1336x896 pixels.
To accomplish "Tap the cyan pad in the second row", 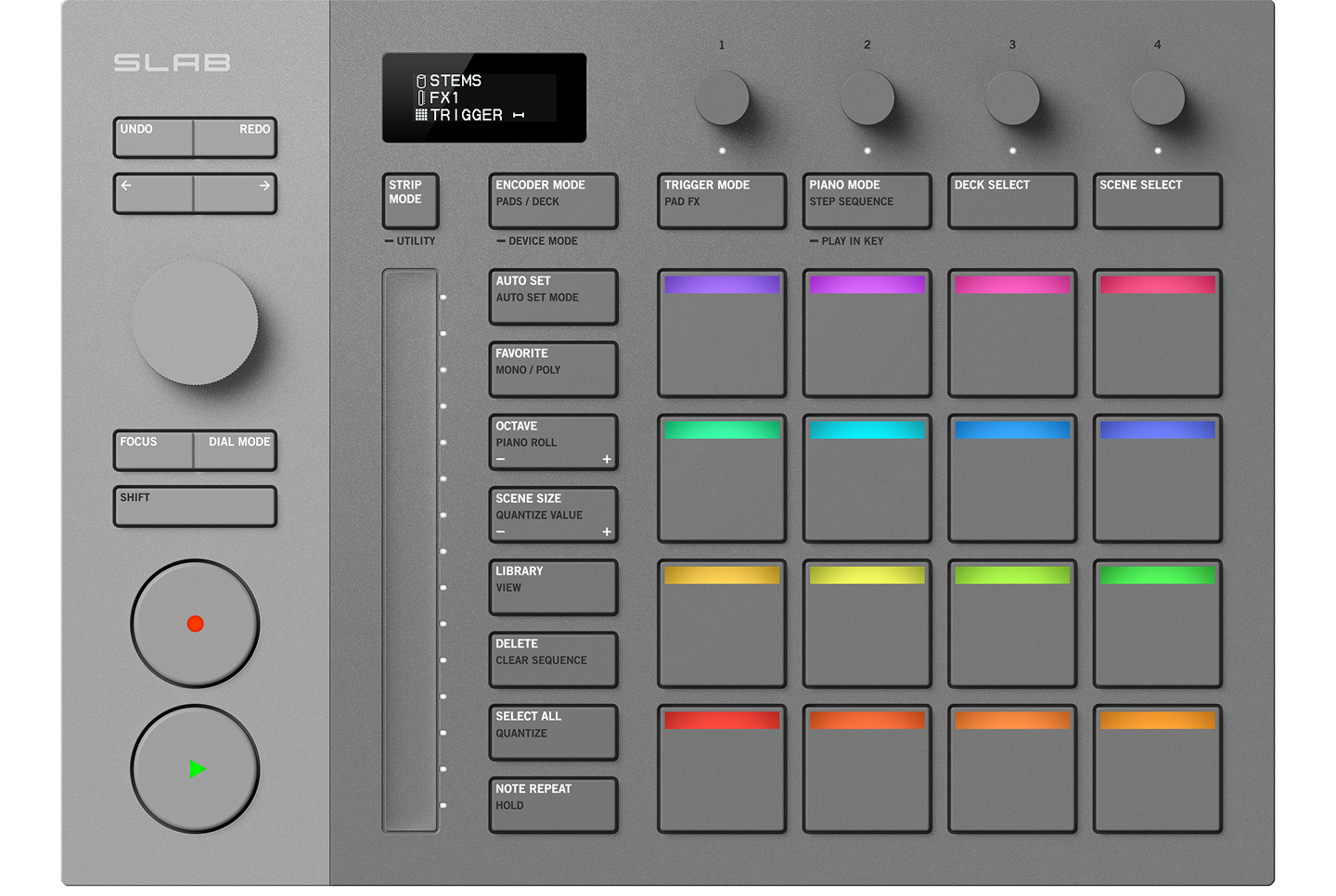I will [x=867, y=479].
